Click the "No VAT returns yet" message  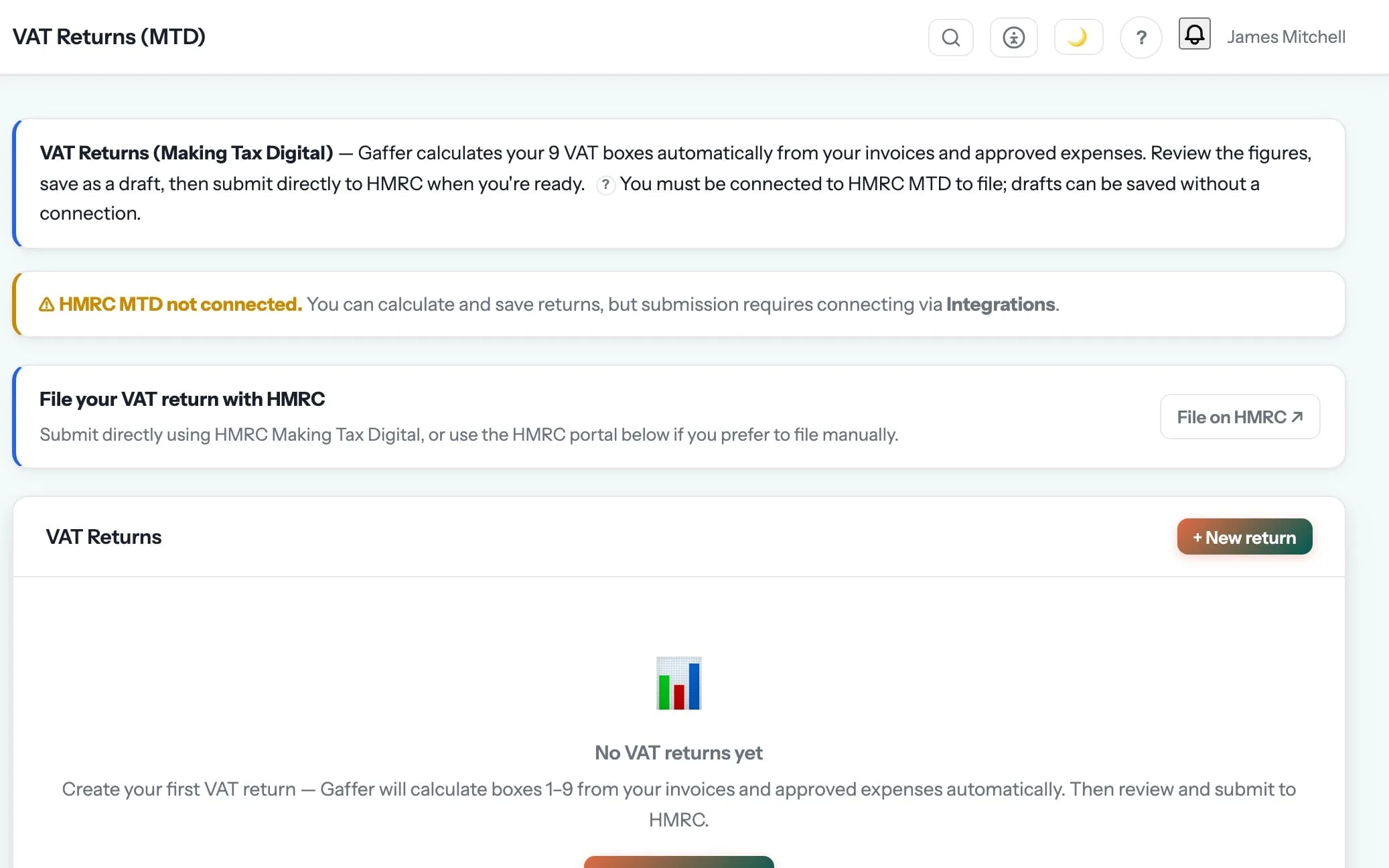tap(678, 753)
